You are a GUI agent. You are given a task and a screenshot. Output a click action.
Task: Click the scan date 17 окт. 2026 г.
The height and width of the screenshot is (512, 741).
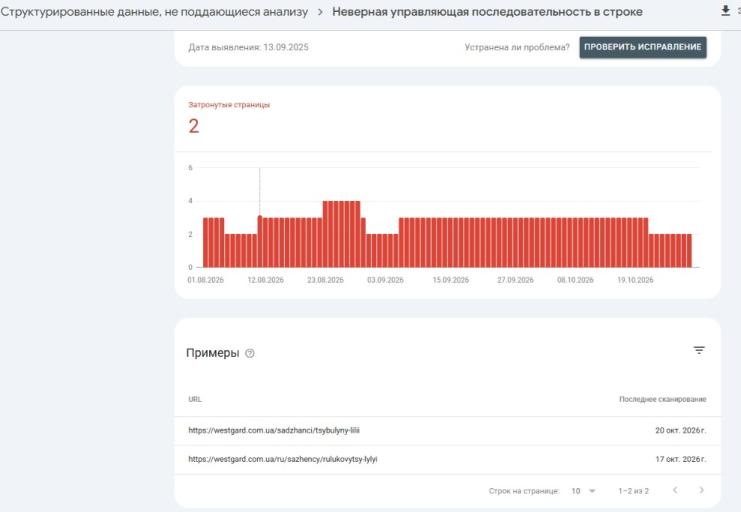pyautogui.click(x=681, y=459)
